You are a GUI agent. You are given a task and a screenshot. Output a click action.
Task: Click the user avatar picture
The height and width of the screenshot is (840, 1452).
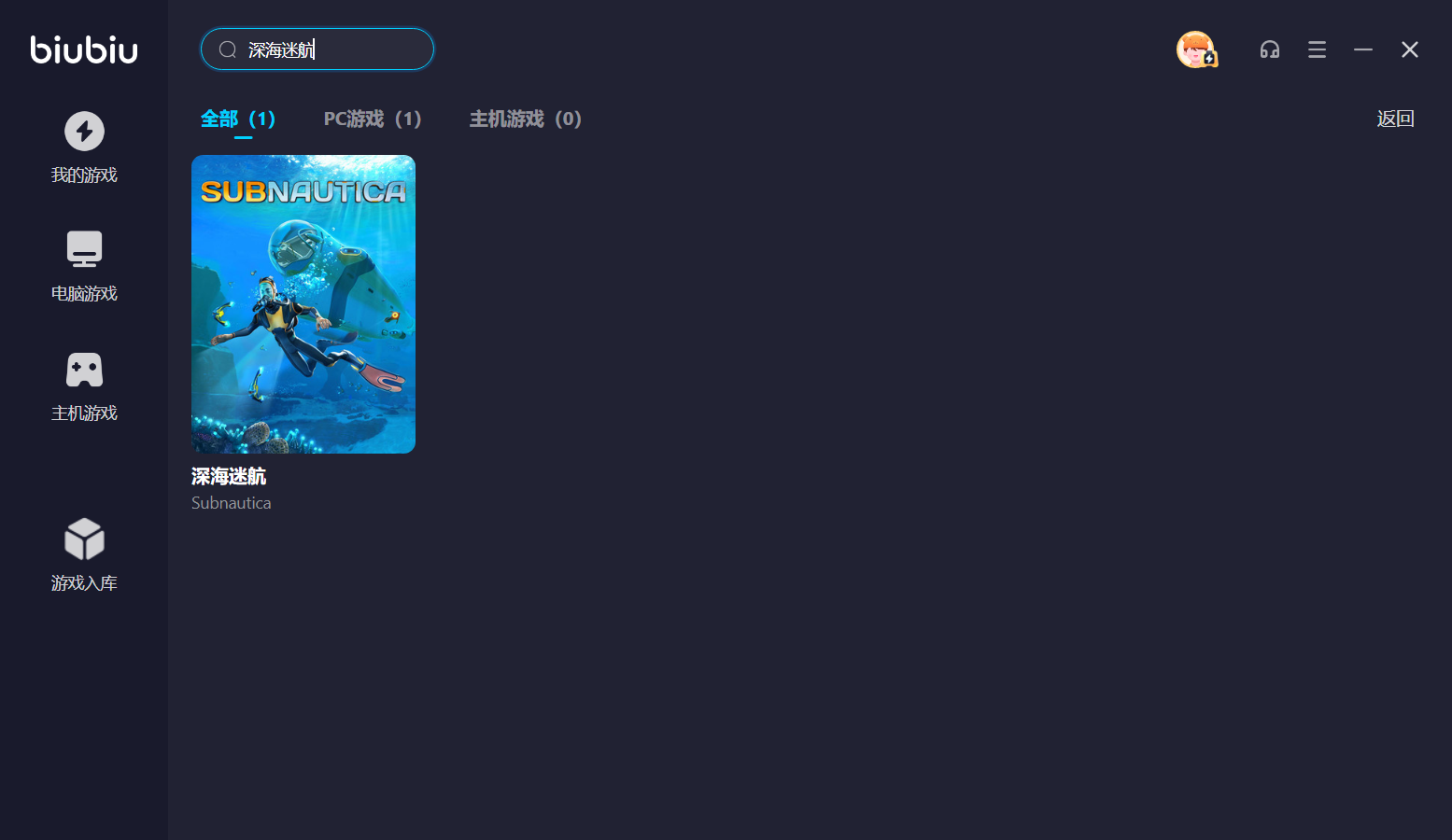[x=1195, y=49]
